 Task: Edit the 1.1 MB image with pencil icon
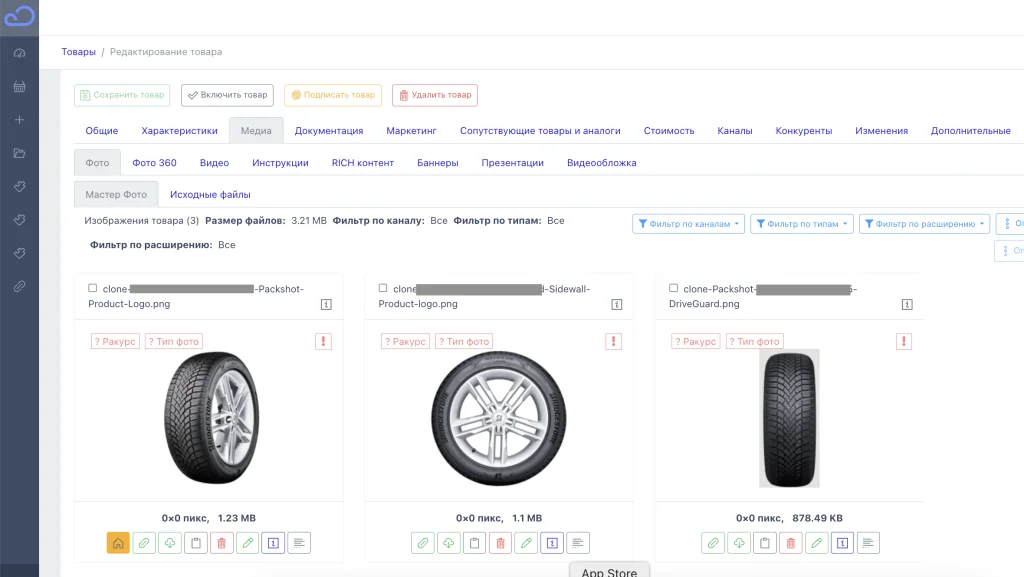tap(526, 543)
